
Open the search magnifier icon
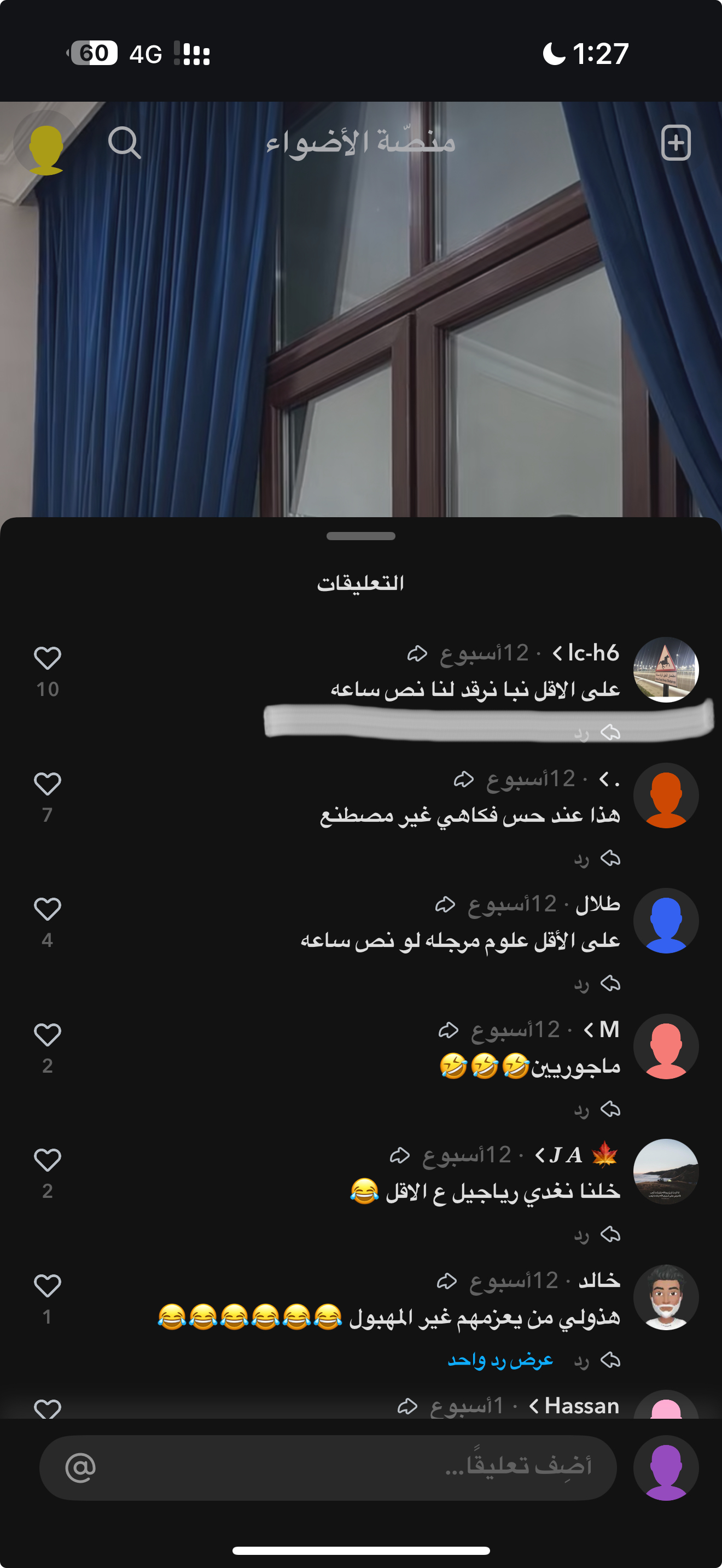point(125,143)
